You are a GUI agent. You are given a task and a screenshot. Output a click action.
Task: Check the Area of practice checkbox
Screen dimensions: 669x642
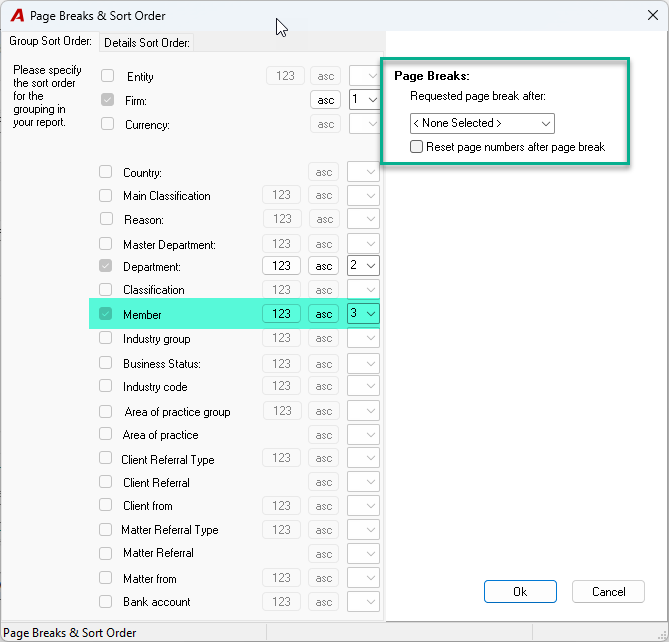coord(105,434)
